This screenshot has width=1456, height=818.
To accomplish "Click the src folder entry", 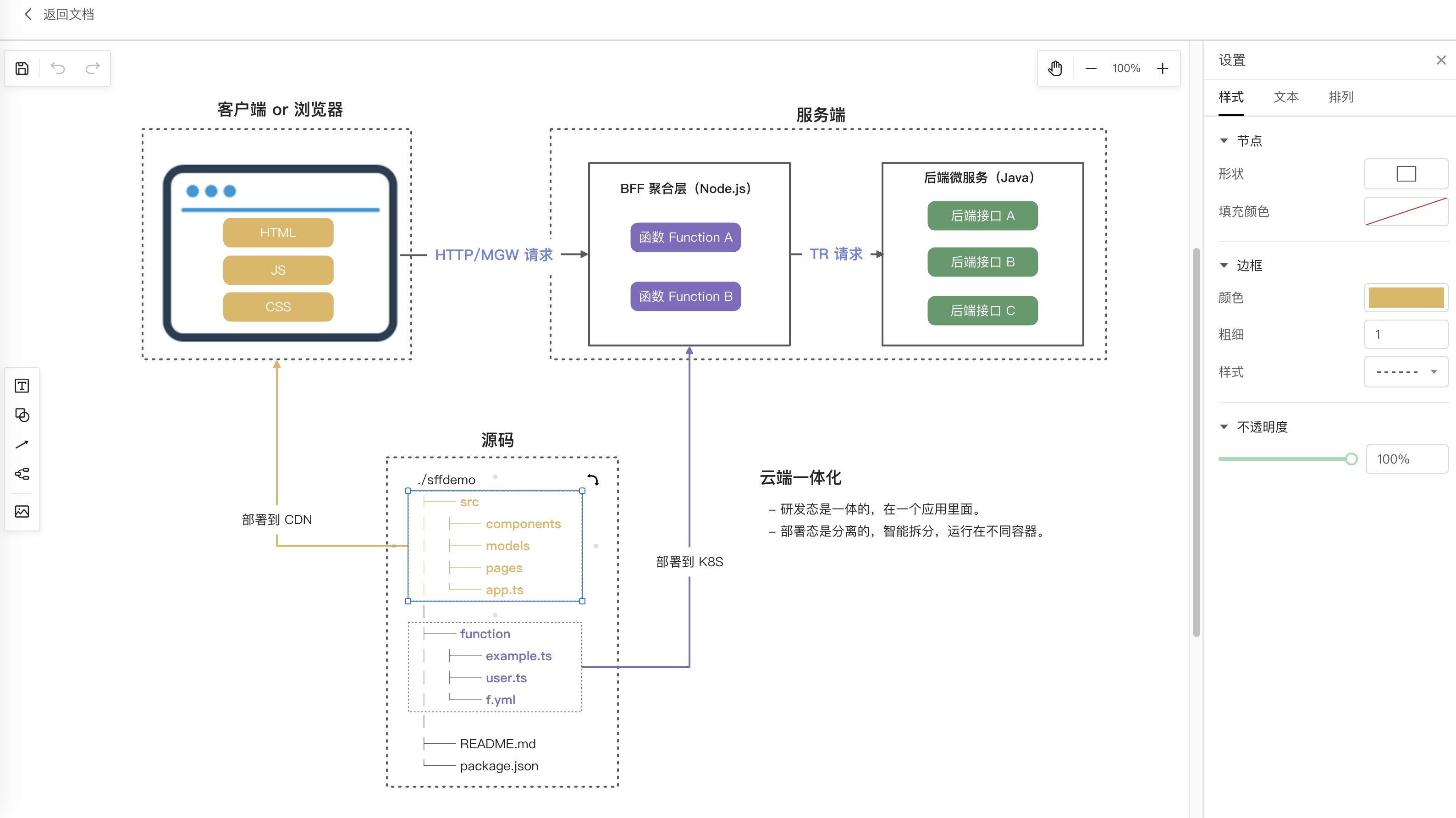I will pyautogui.click(x=469, y=502).
